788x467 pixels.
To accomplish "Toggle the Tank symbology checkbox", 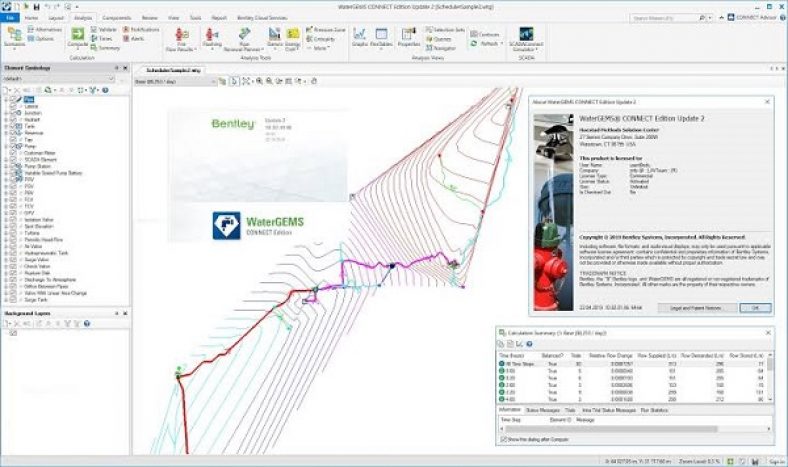I will click(13, 126).
